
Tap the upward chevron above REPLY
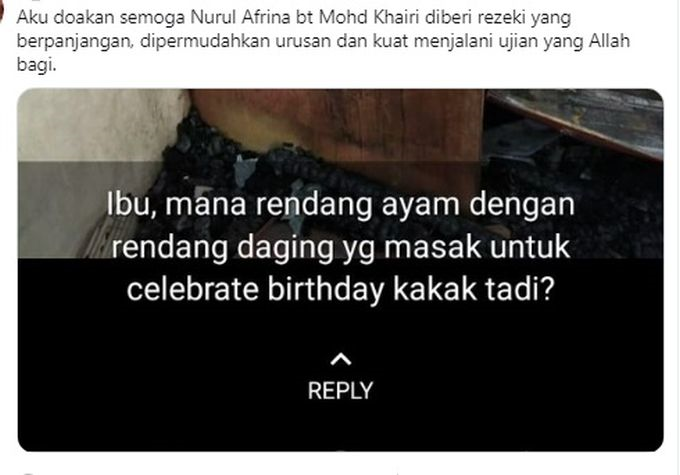(x=340, y=359)
